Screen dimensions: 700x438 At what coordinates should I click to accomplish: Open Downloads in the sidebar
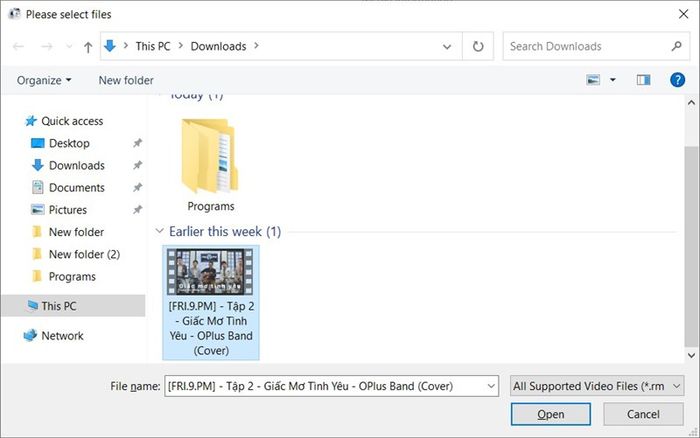point(77,166)
